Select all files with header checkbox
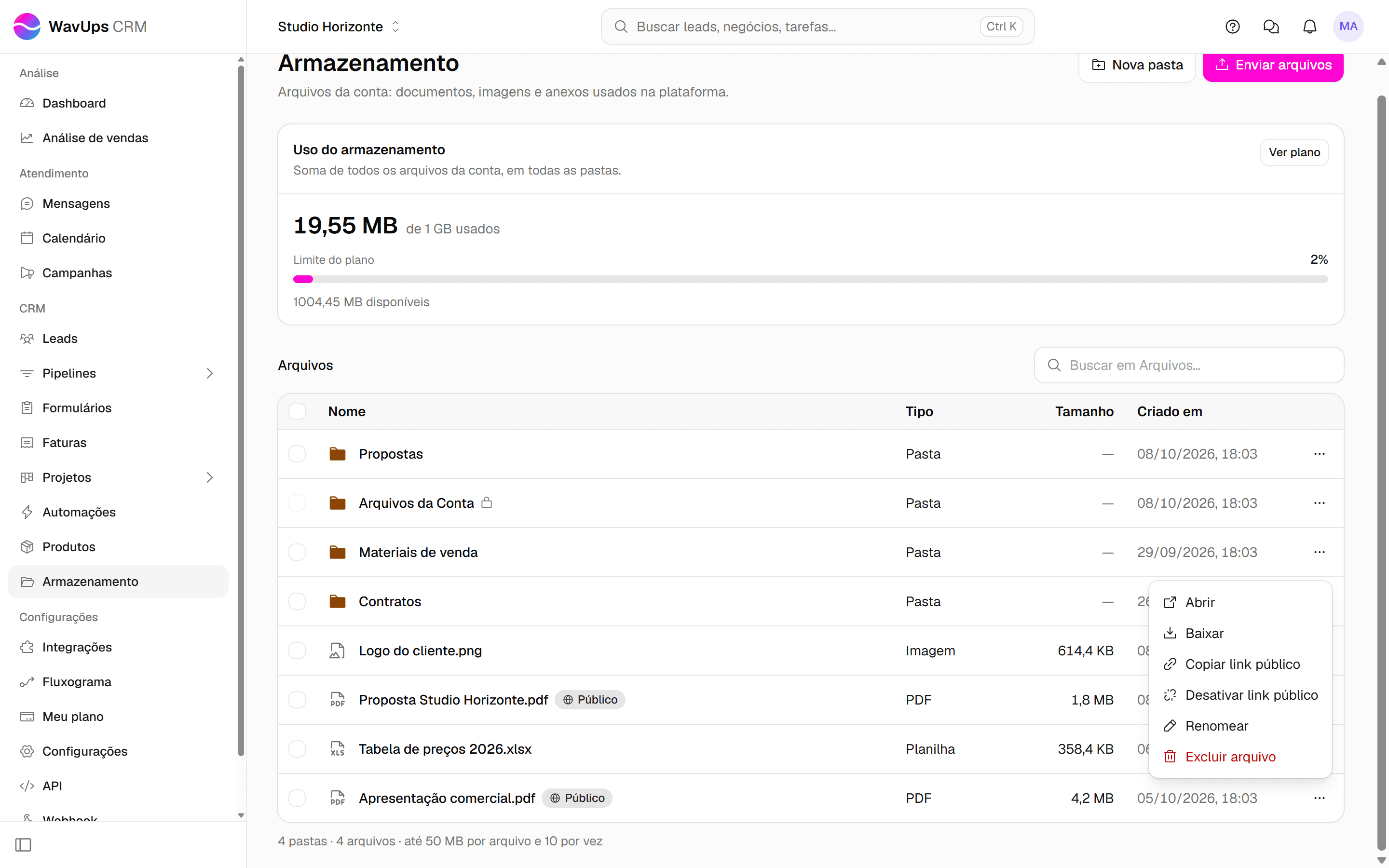The height and width of the screenshot is (868, 1389). [297, 412]
